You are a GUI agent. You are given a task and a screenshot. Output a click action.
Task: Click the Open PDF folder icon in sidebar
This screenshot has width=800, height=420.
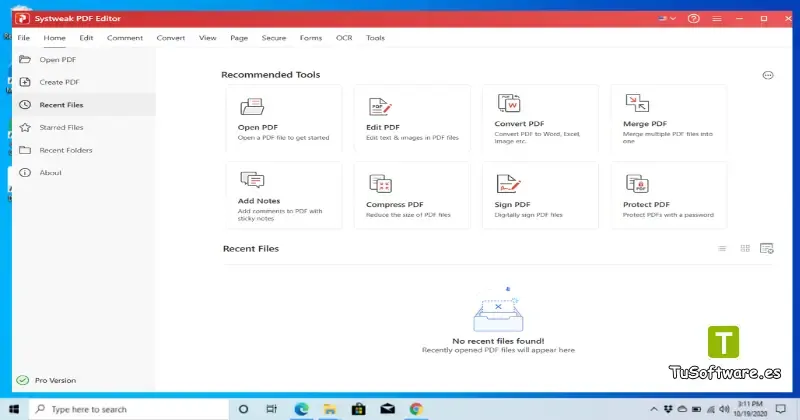click(24, 59)
